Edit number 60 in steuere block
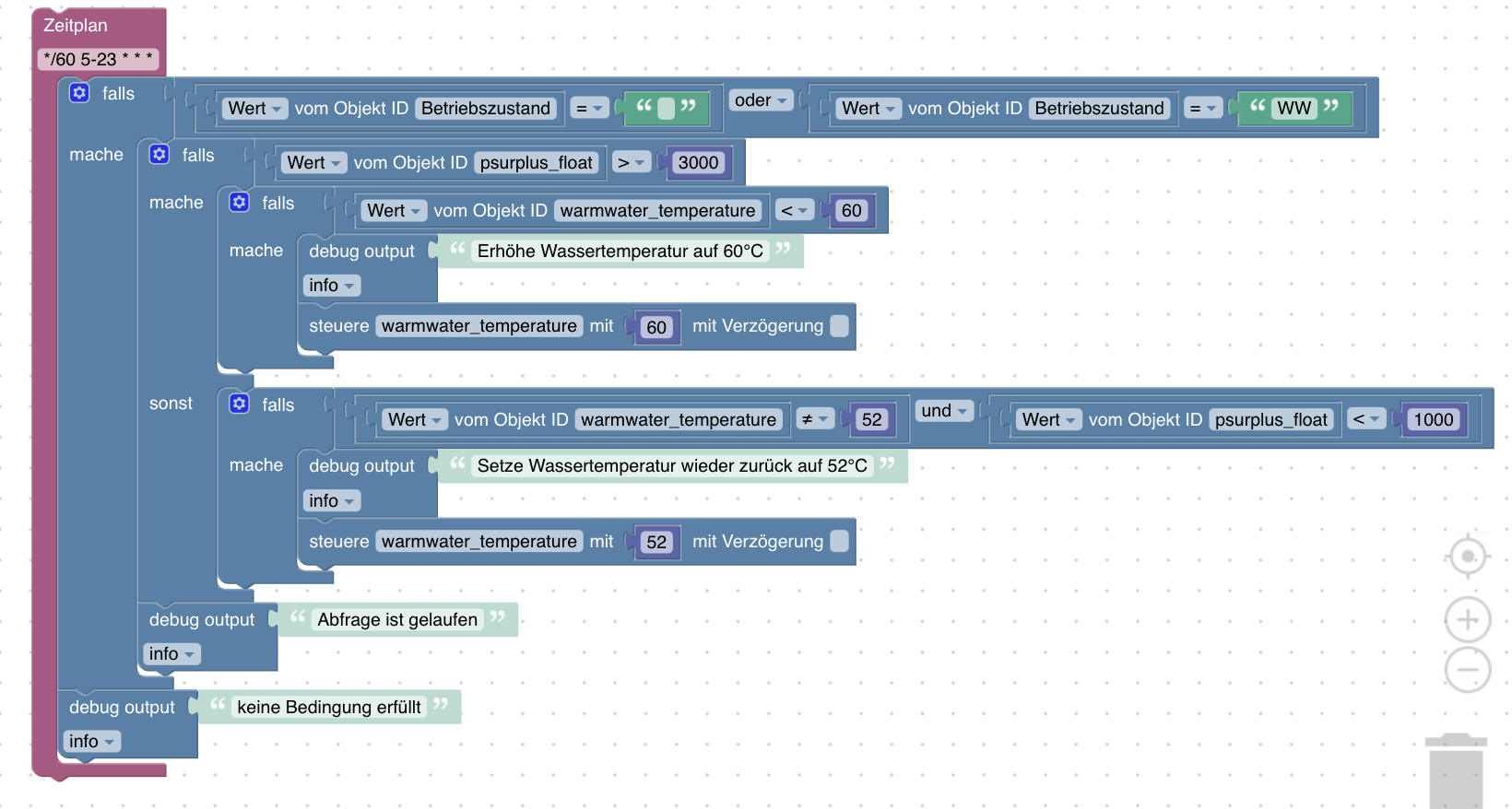This screenshot has height=809, width=1512. pos(656,327)
